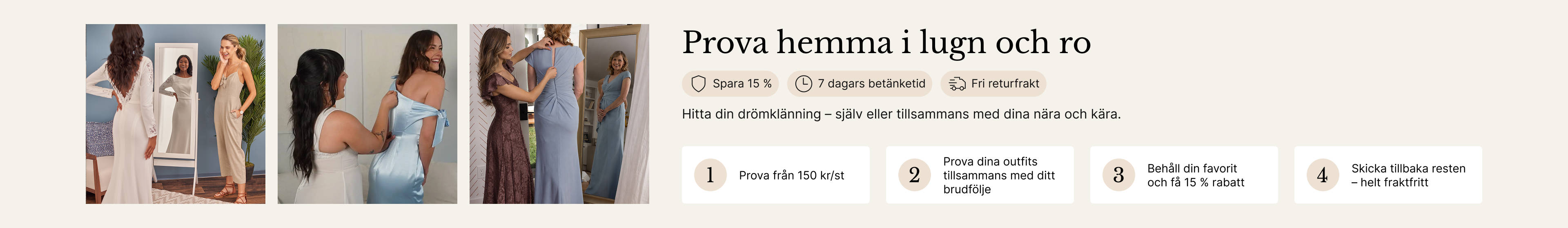
Task: Click the delivery truck icon for Fri returfrakt
Action: tap(957, 83)
